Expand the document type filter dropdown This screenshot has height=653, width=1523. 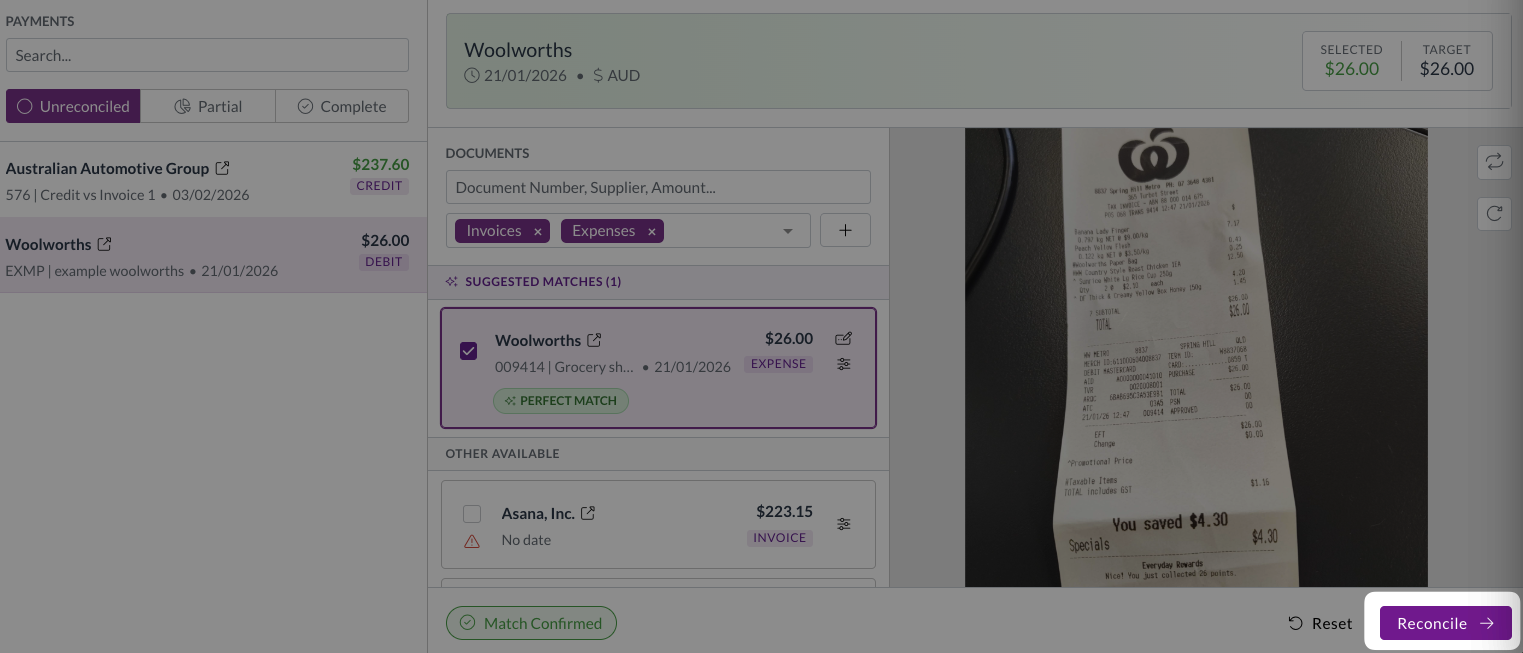[788, 231]
